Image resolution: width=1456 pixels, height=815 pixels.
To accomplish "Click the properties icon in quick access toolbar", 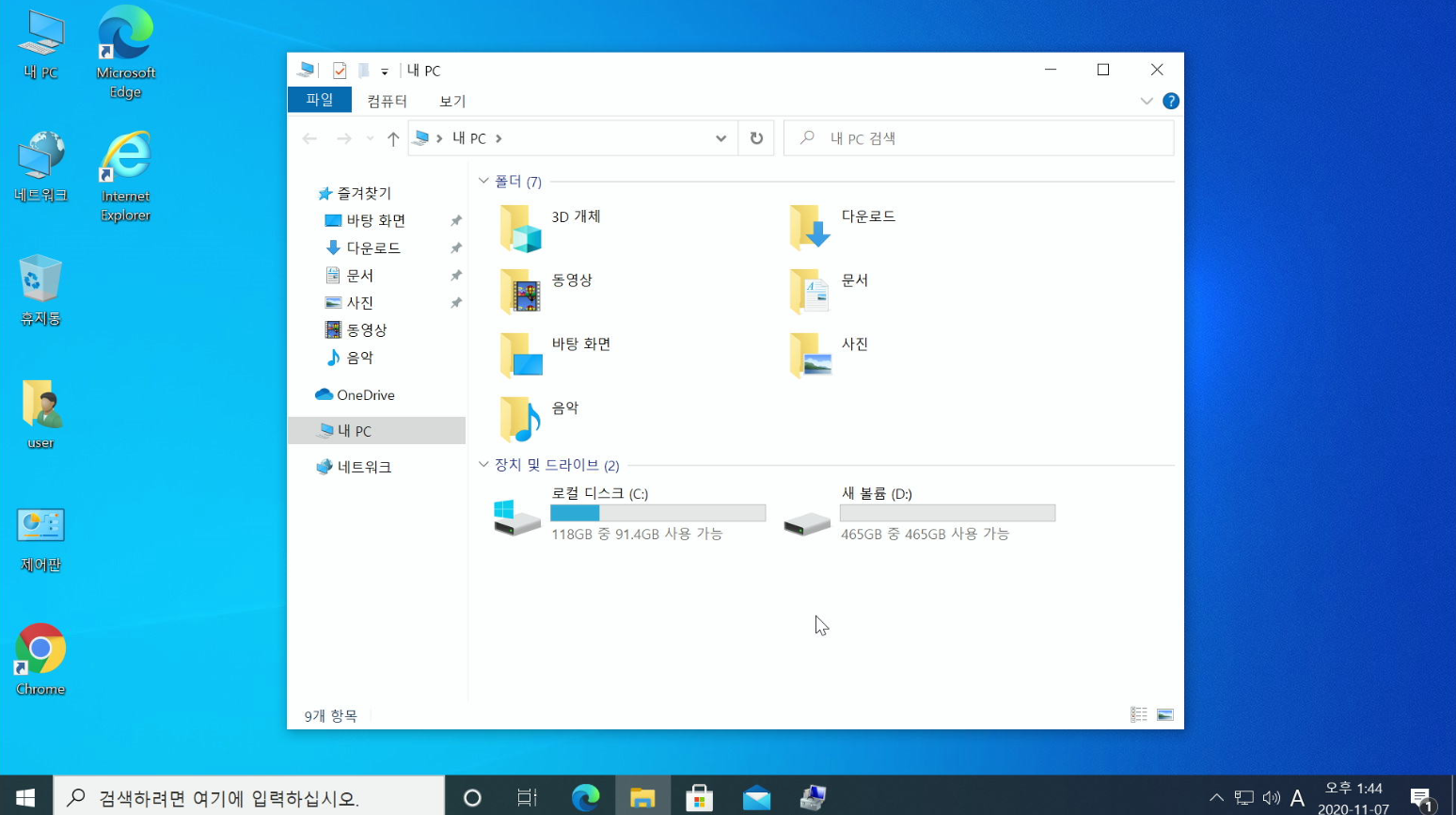I will click(x=340, y=71).
